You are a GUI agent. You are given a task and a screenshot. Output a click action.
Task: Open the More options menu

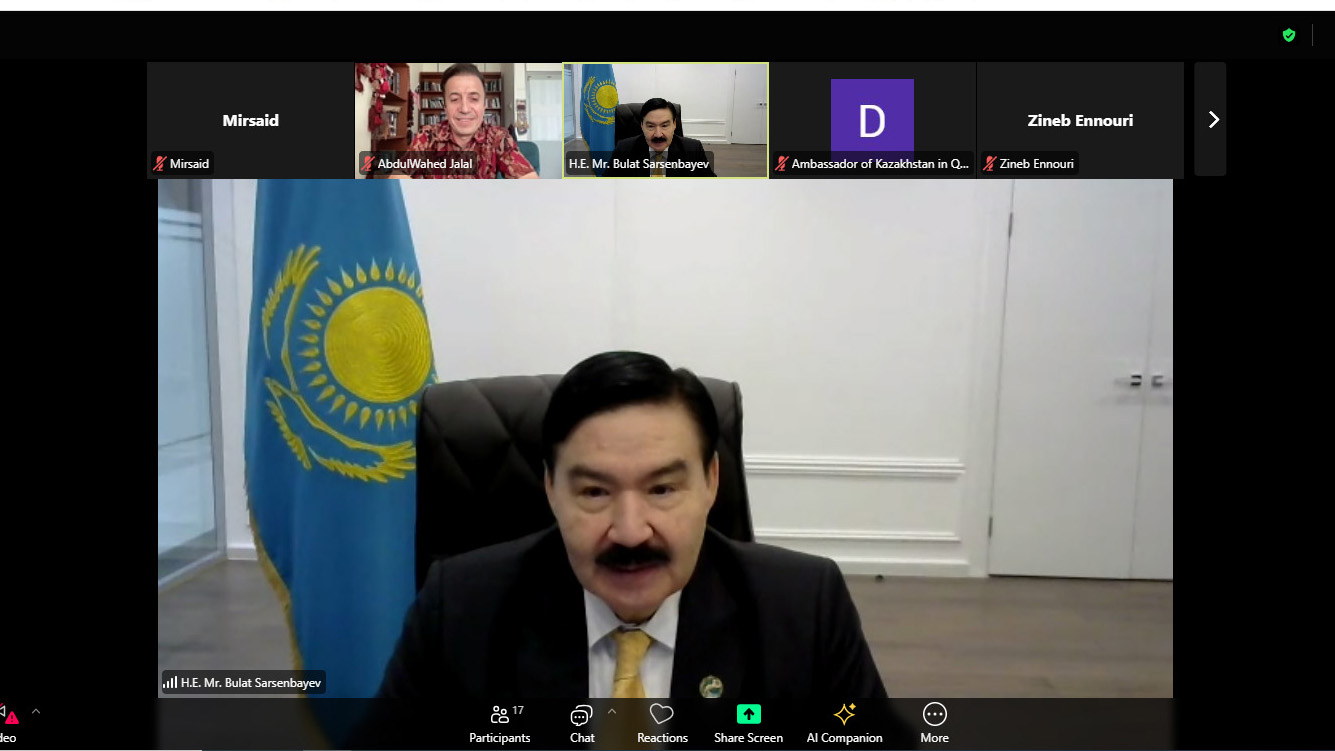[934, 724]
